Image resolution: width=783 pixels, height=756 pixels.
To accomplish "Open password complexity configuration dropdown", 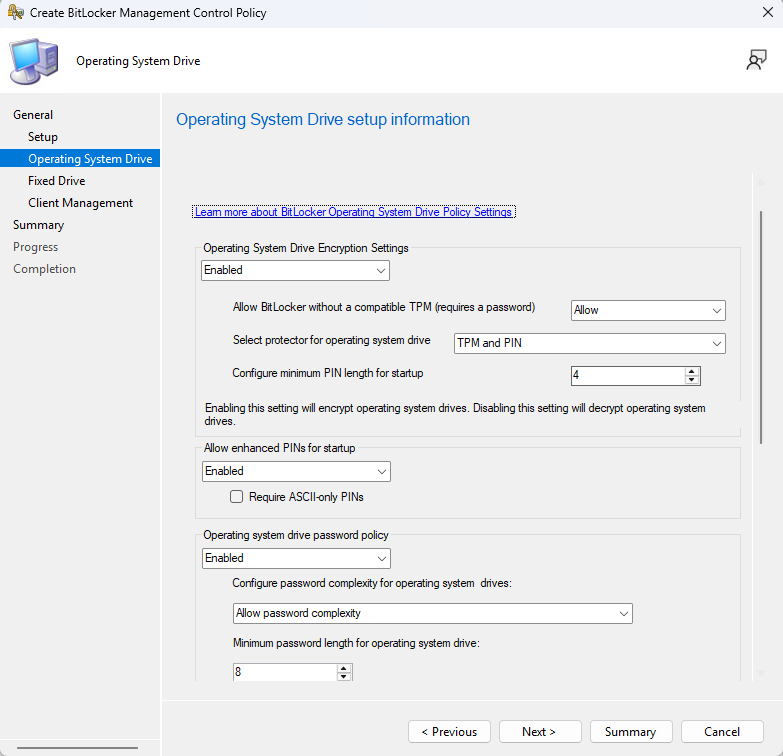I will [432, 613].
